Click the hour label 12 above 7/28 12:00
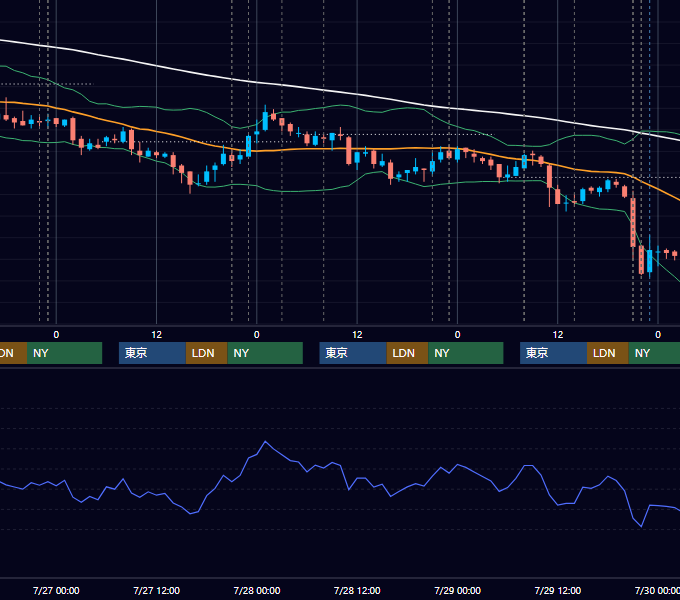This screenshot has height=600, width=680. click(x=357, y=335)
